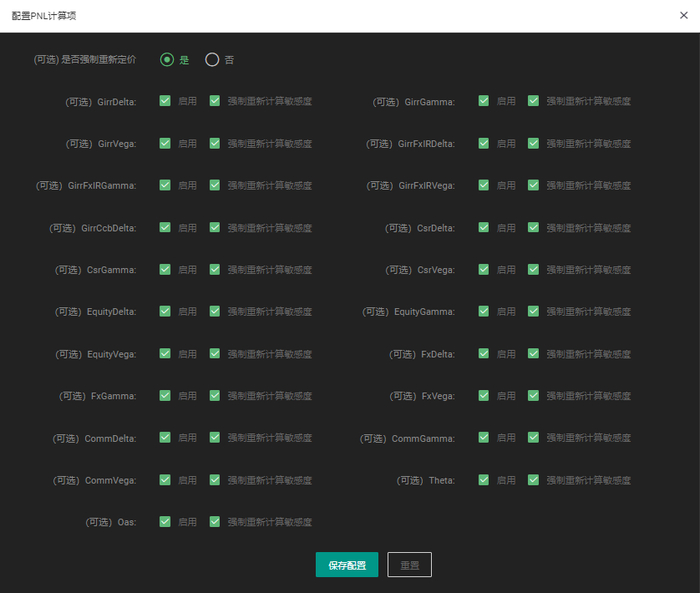The height and width of the screenshot is (593, 700).
Task: Toggle 强制重新计算敏感度 for GirrDelta
Action: (x=215, y=101)
